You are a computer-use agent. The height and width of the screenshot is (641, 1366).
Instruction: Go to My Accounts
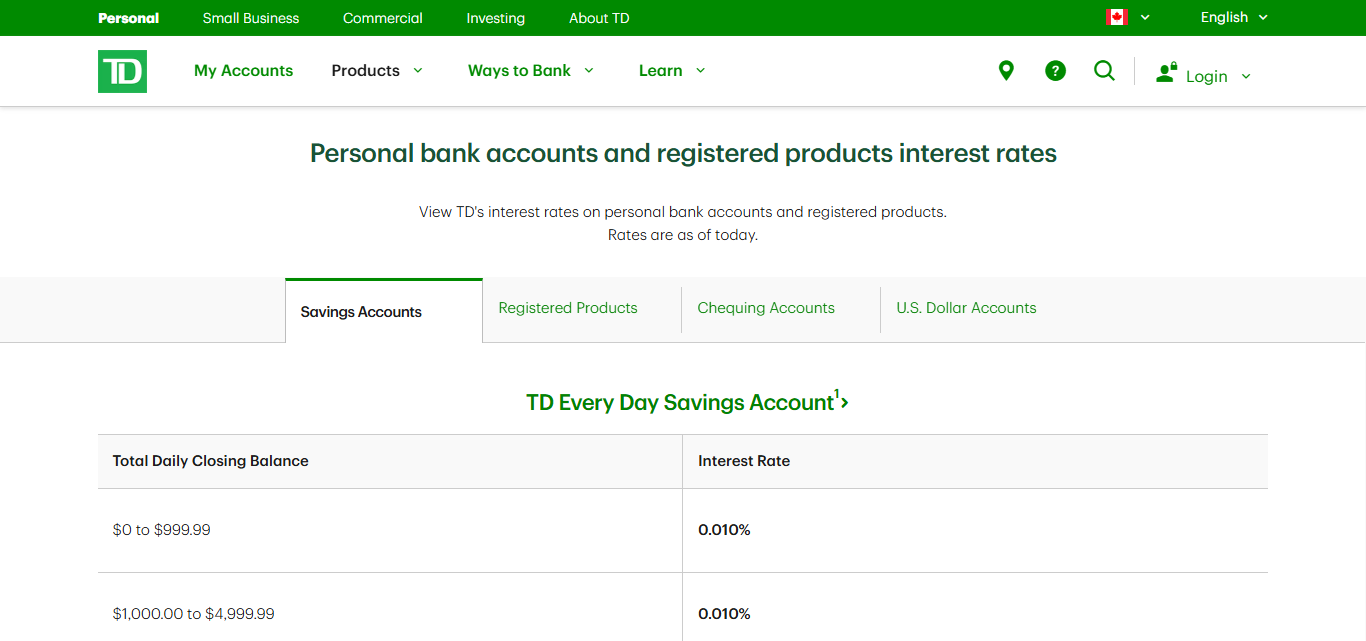tap(244, 70)
